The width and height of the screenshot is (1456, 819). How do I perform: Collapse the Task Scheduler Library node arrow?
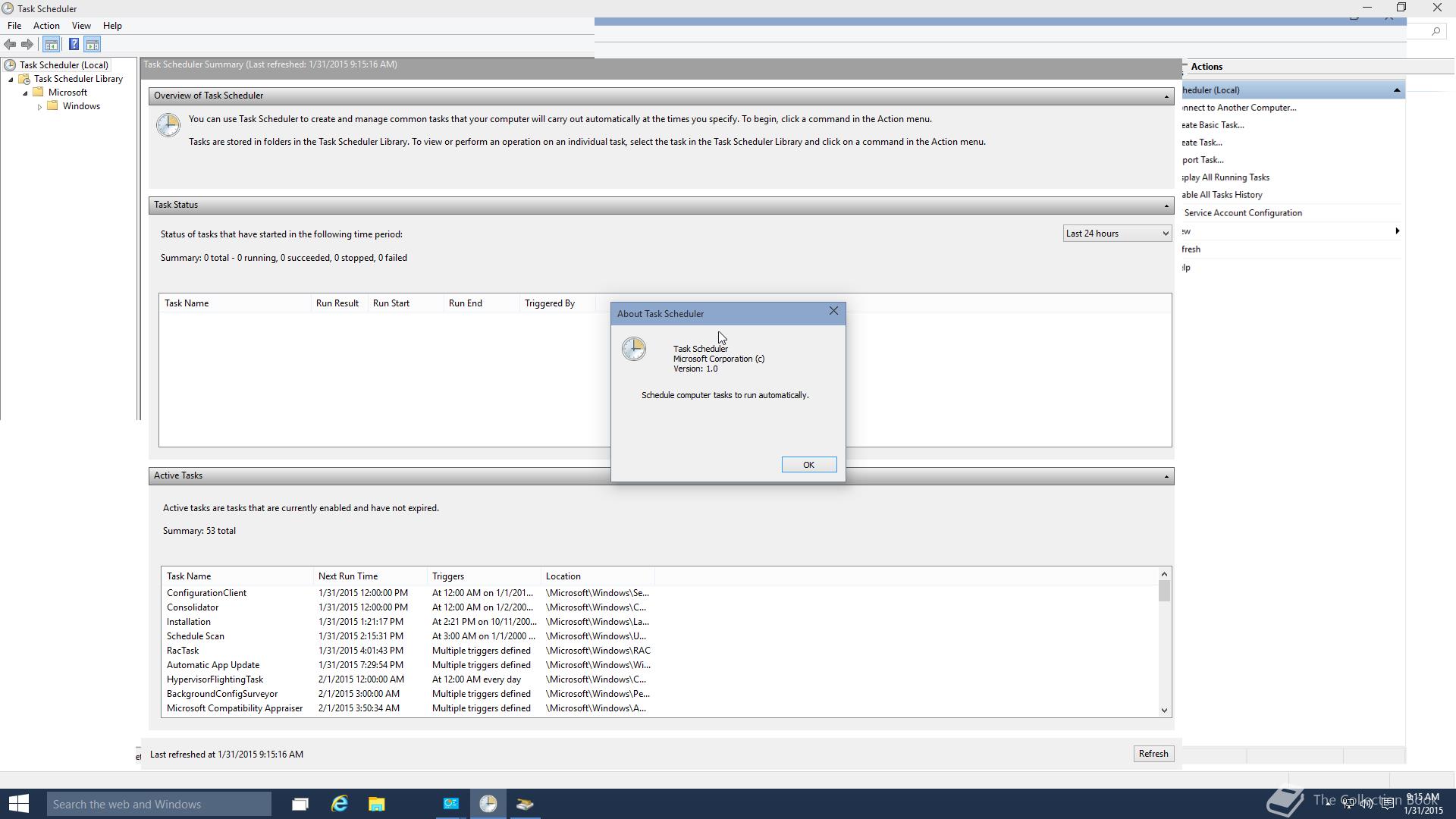coord(11,80)
